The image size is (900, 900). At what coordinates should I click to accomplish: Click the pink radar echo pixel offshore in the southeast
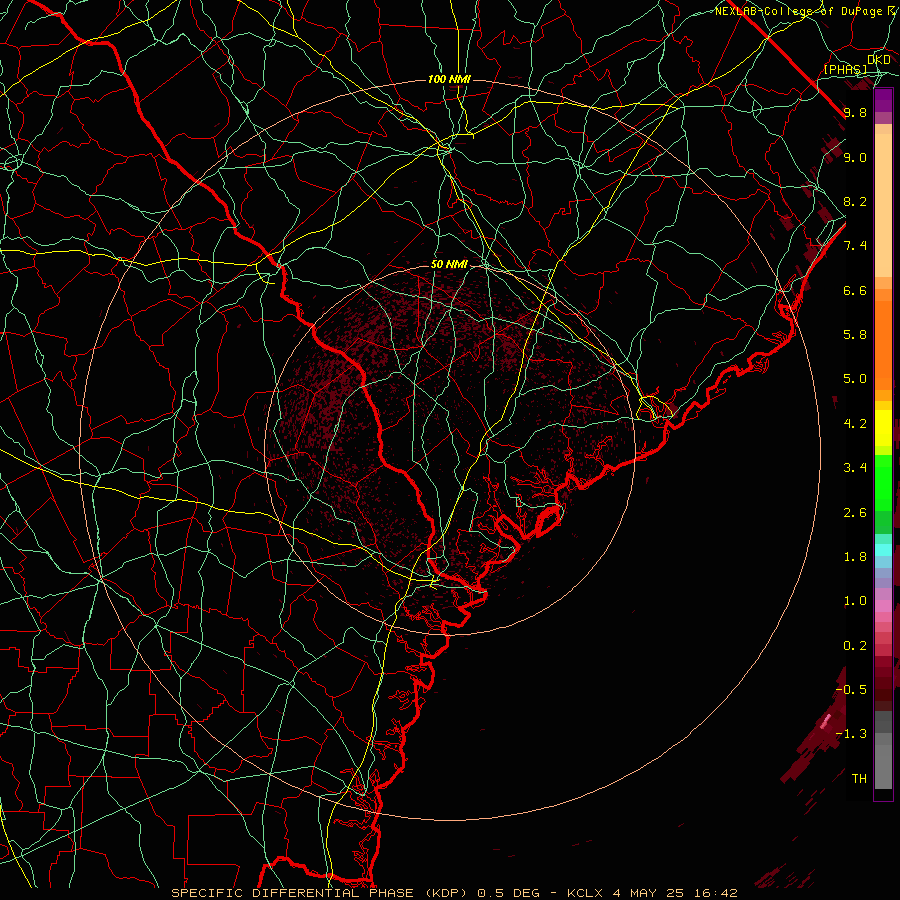tap(826, 721)
